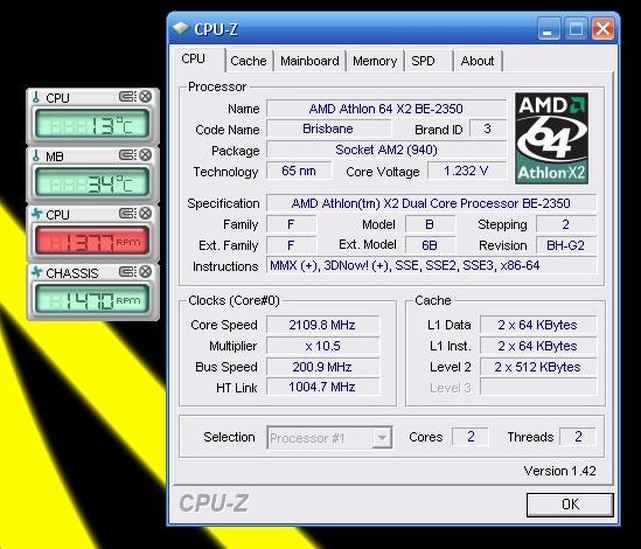The image size is (641, 549).
Task: Click the 200.9 MHz bus speed value
Action: (323, 367)
